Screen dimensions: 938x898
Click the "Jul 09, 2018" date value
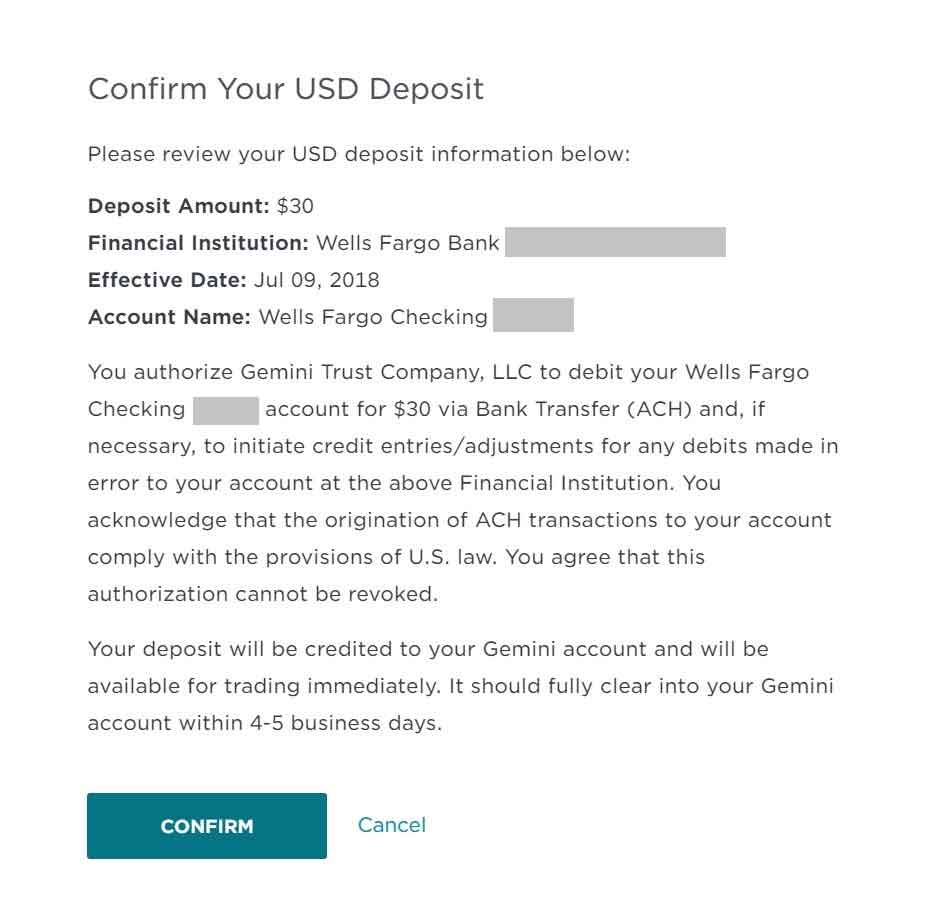point(316,280)
